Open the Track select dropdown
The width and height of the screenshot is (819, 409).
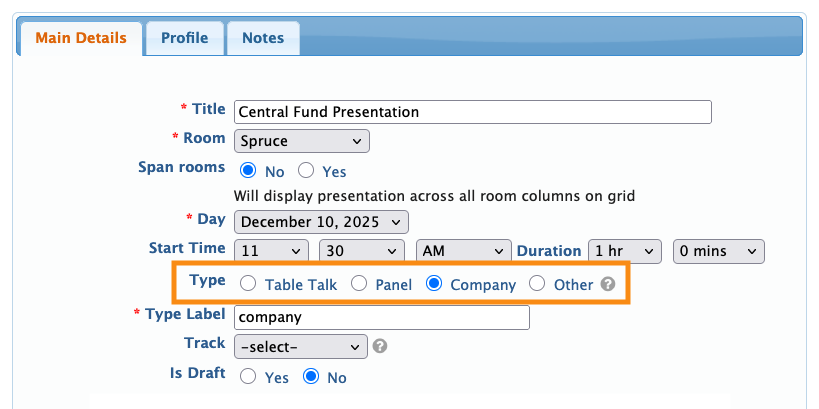(301, 347)
